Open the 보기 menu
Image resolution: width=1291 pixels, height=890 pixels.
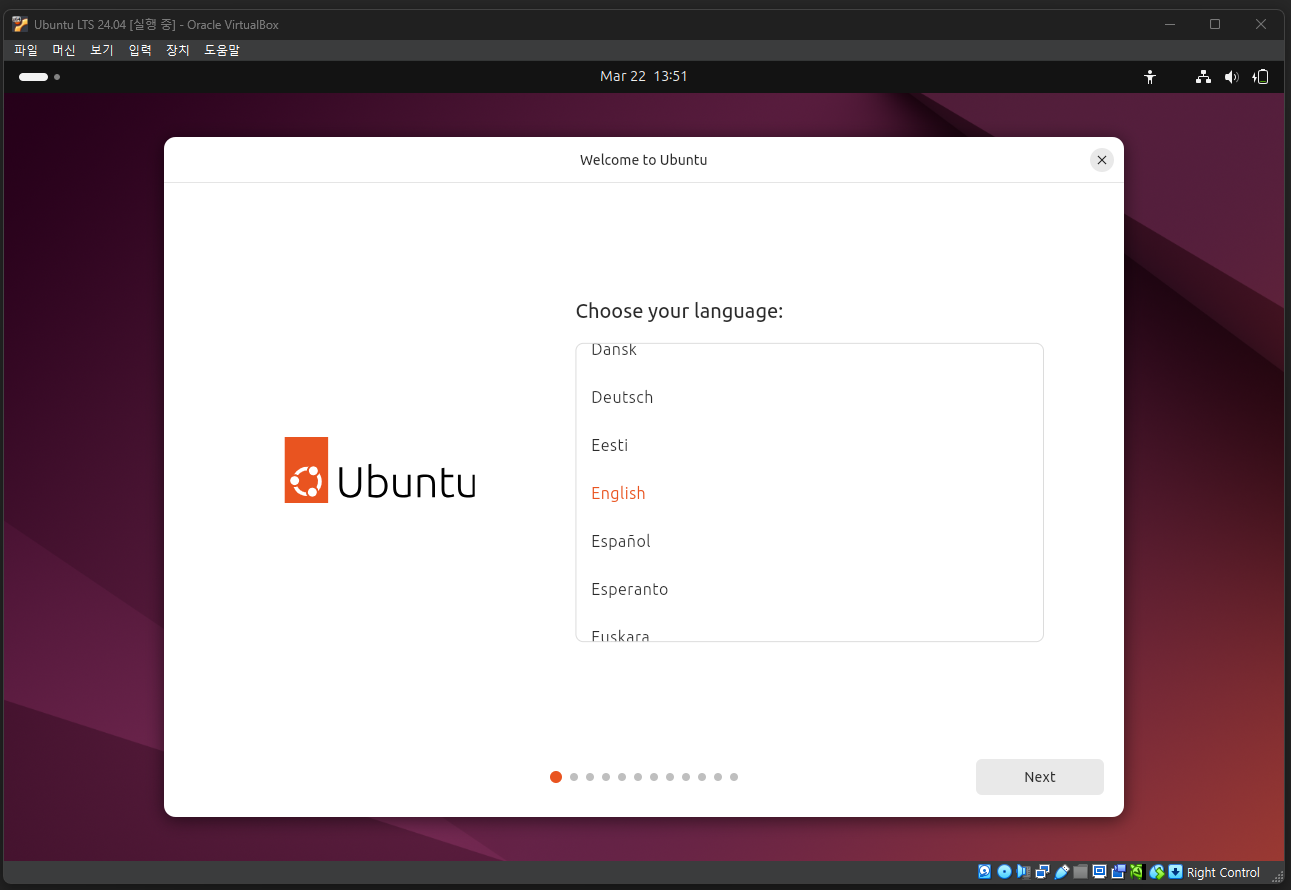pos(102,50)
